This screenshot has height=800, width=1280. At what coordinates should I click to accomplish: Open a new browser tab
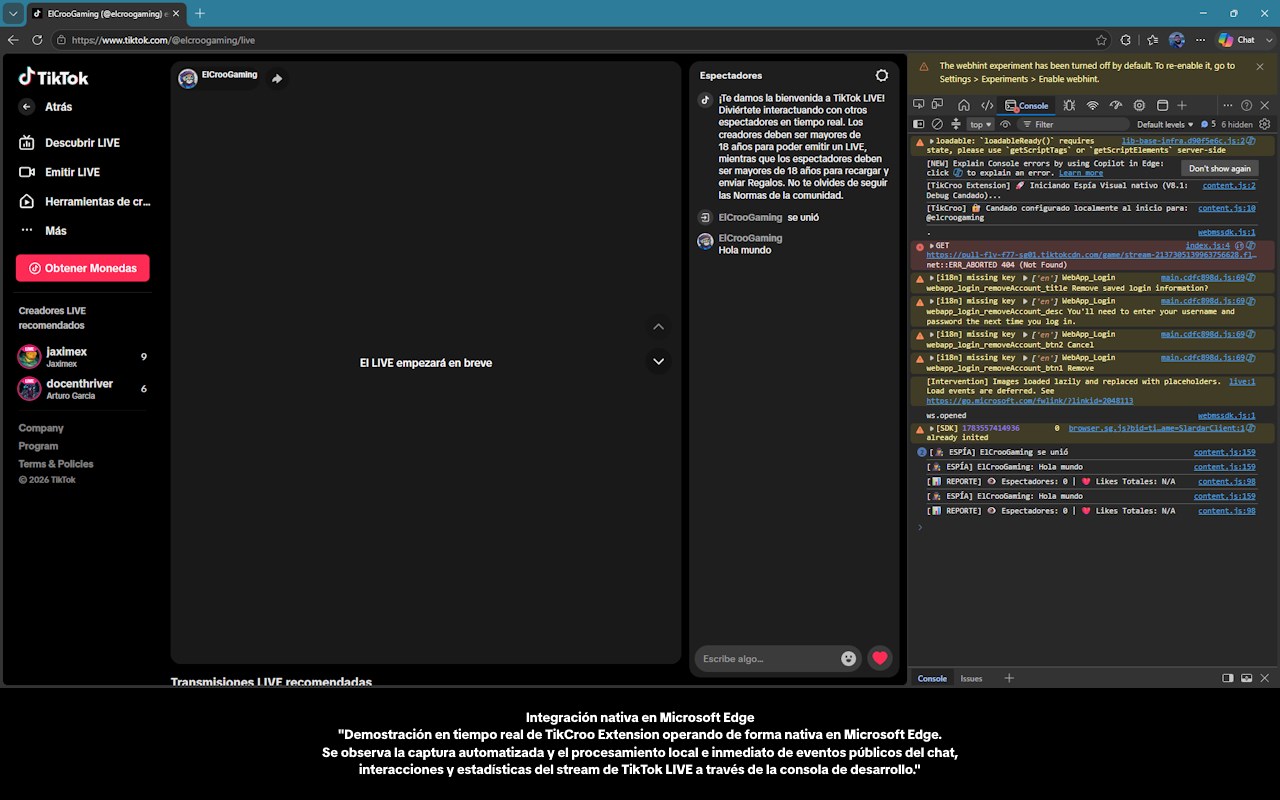(x=200, y=13)
